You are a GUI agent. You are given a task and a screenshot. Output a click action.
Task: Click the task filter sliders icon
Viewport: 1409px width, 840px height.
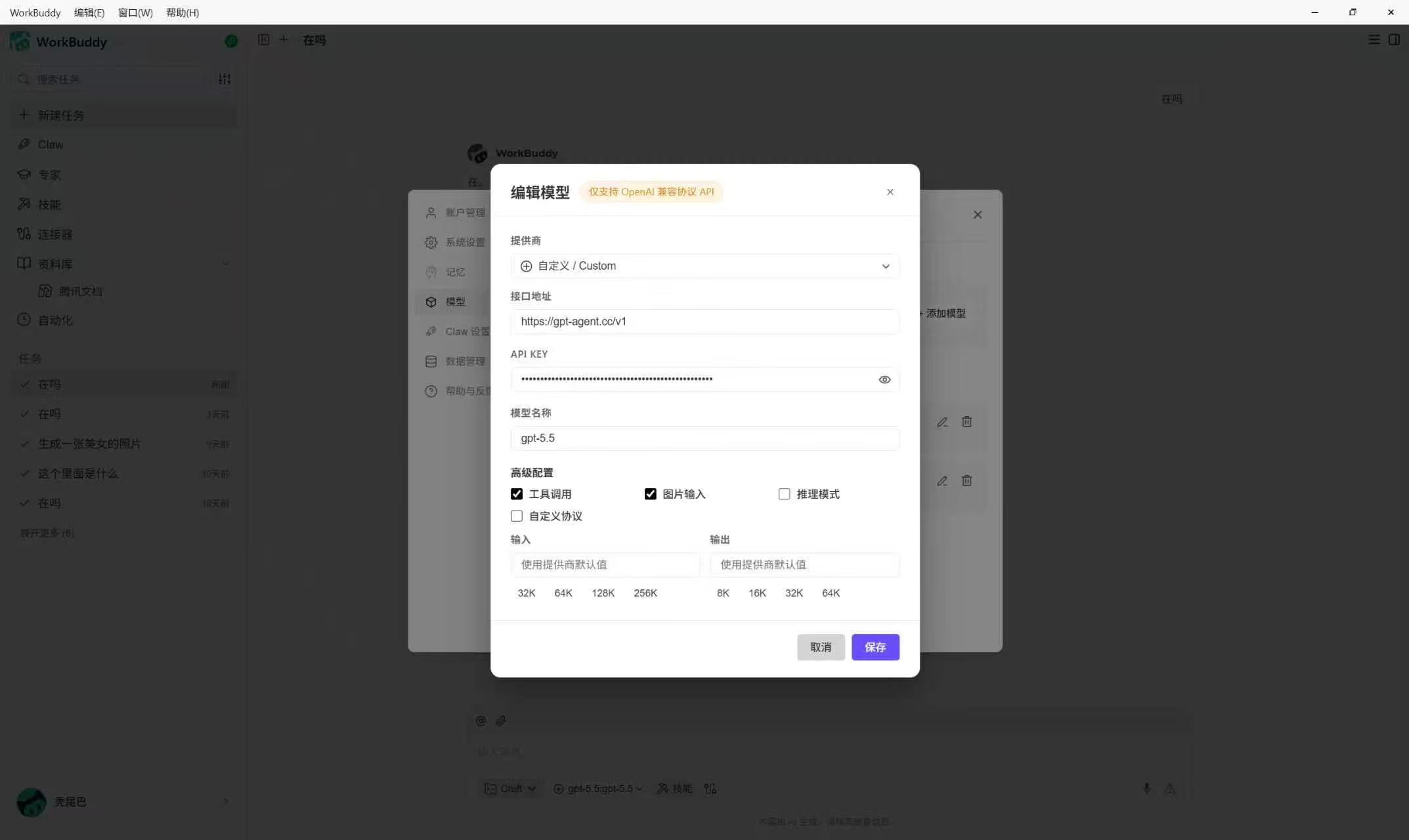pos(225,79)
